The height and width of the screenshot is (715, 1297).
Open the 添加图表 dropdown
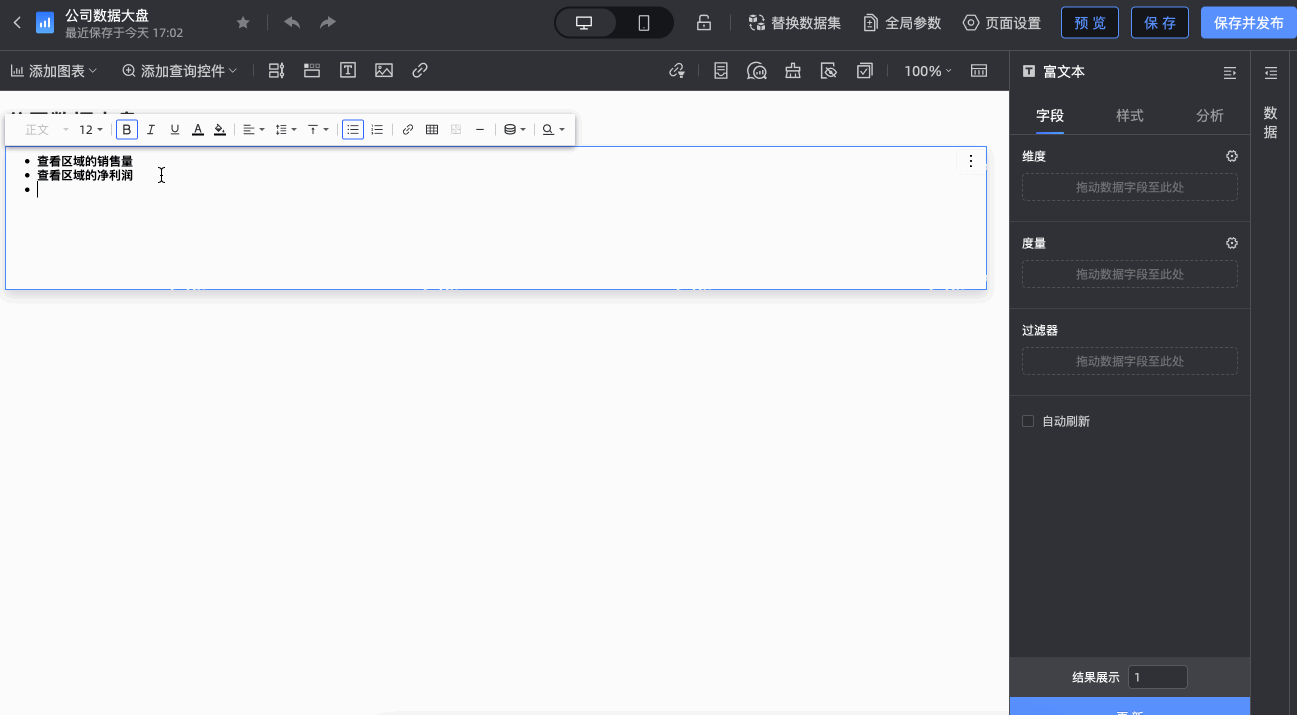click(54, 71)
